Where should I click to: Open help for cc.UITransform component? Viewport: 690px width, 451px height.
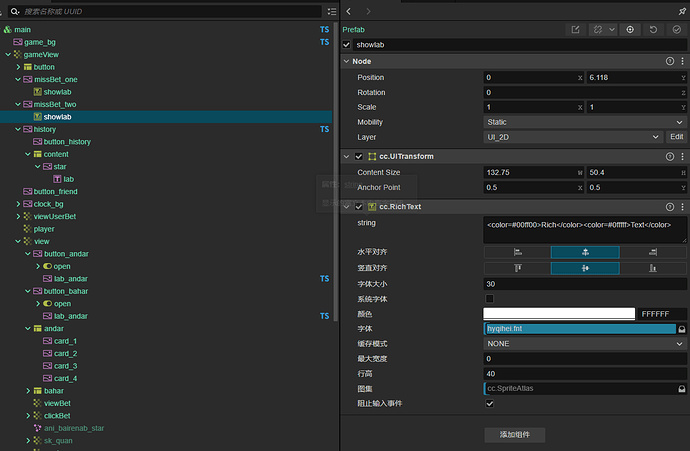[670, 156]
